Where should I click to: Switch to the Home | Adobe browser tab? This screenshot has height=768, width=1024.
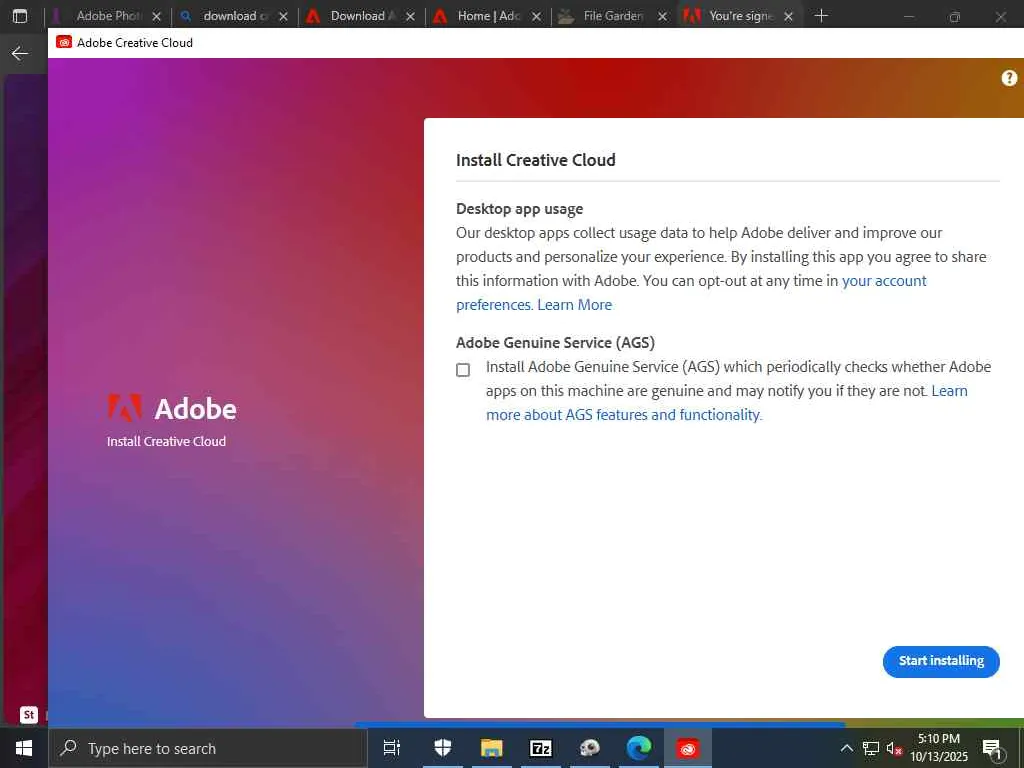click(x=488, y=16)
